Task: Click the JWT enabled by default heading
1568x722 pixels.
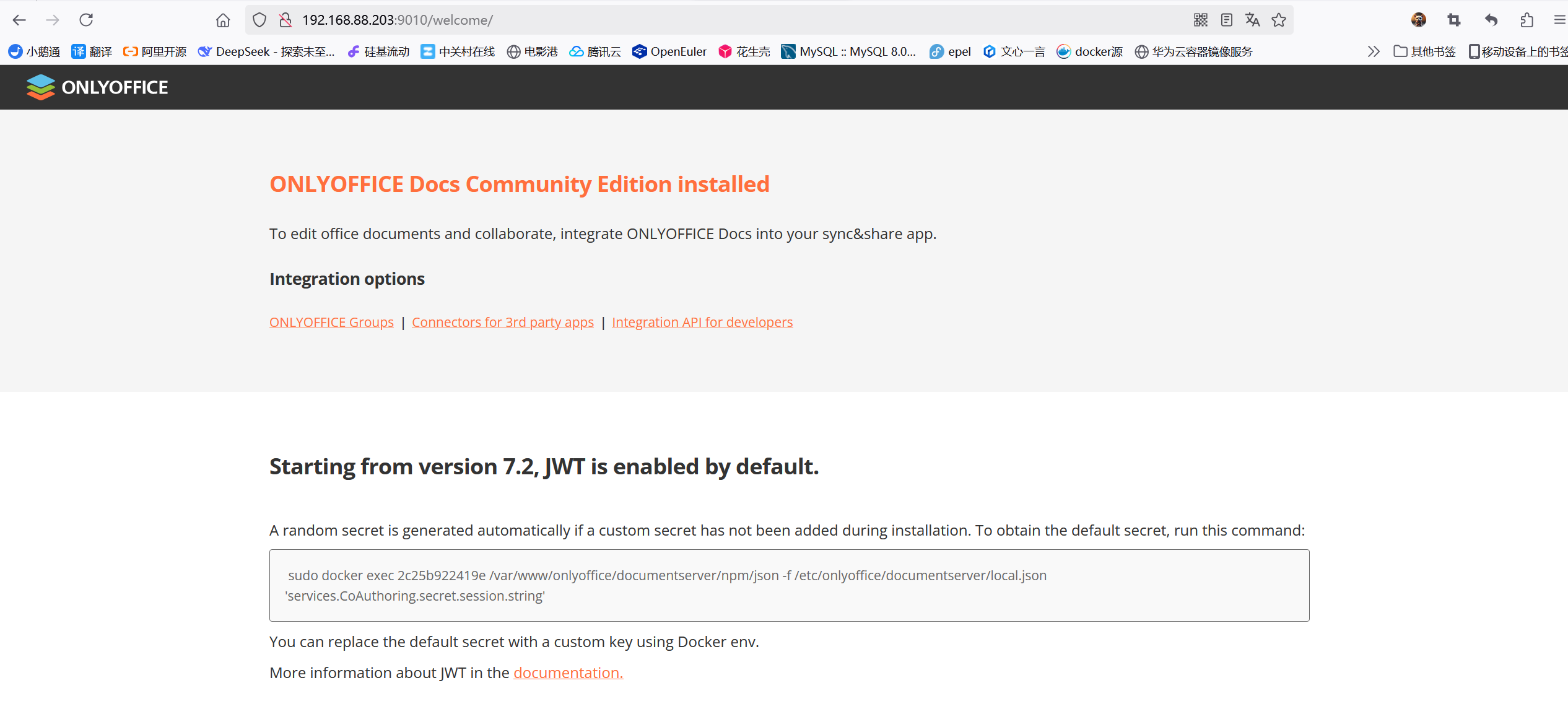Action: click(544, 467)
